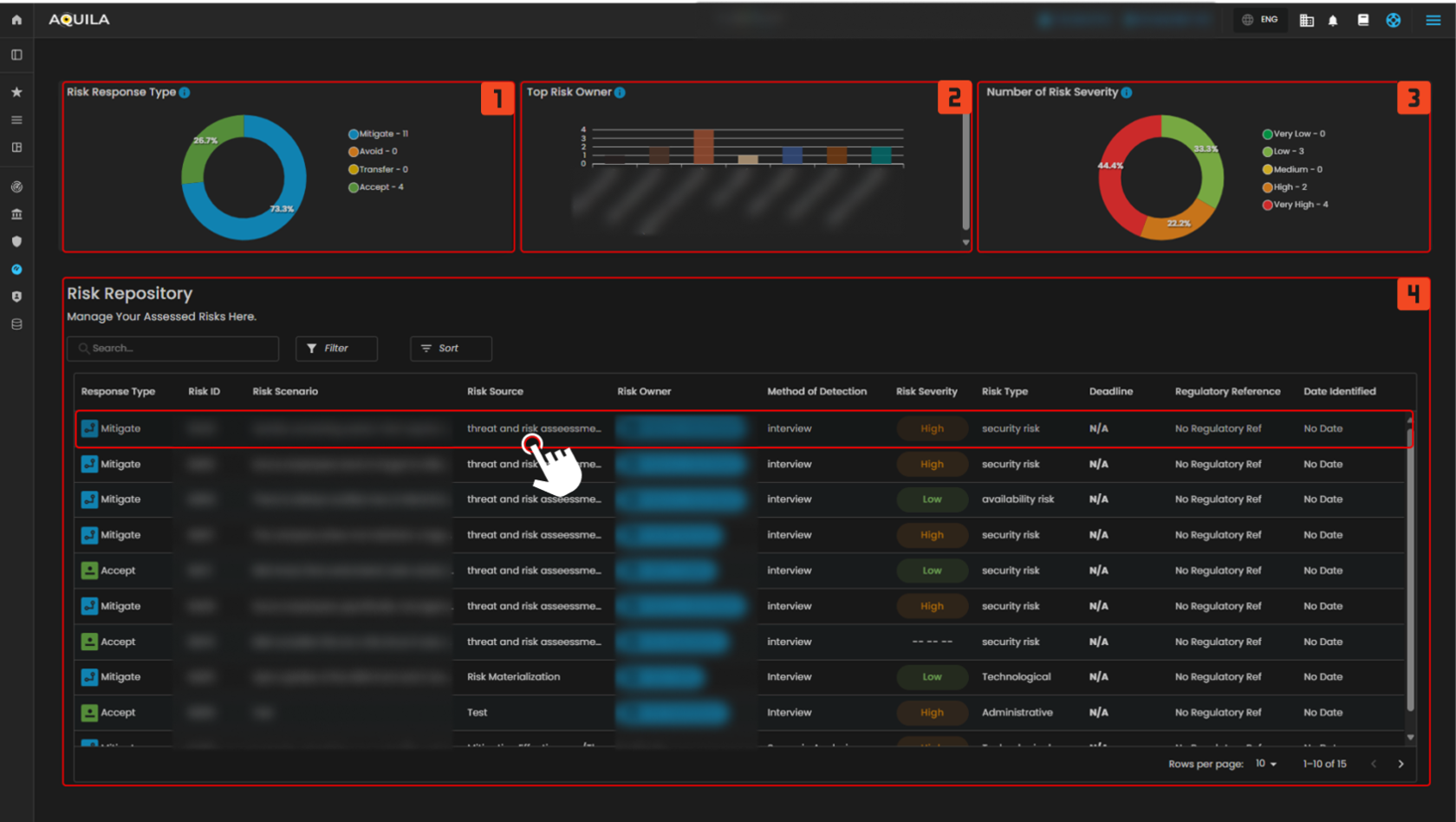Viewport: 1456px width, 822px height.
Task: Open the hamburger menu at top right
Action: pyautogui.click(x=1433, y=20)
